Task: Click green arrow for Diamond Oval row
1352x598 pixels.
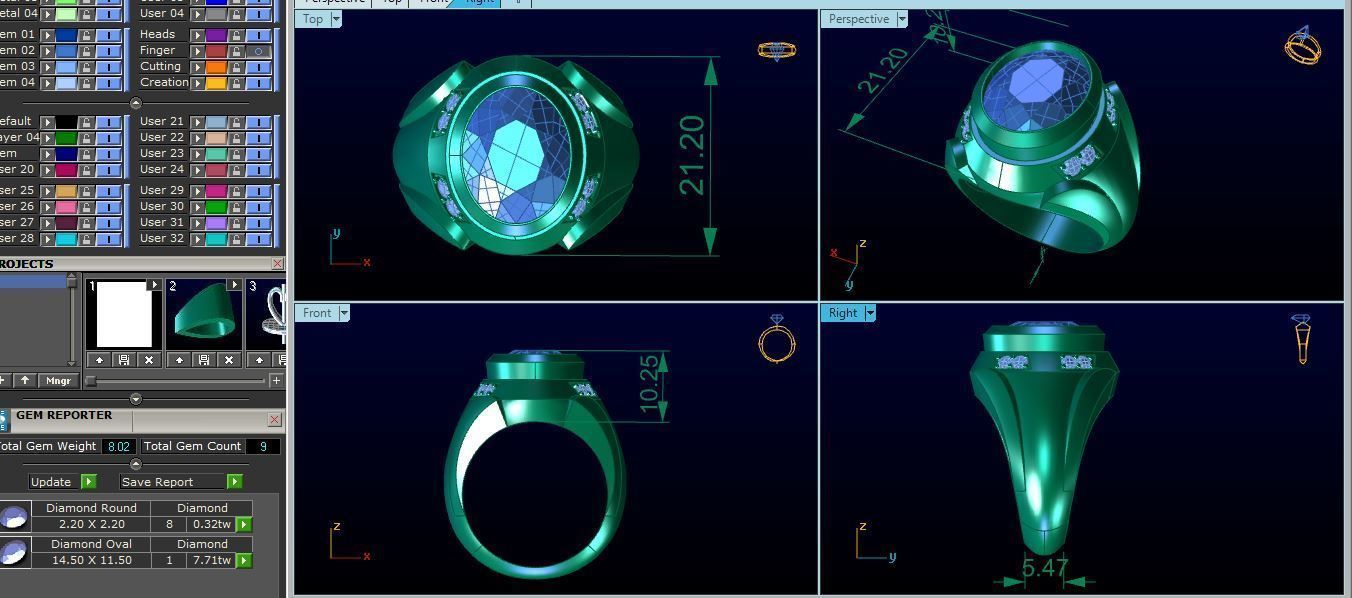Action: point(244,560)
